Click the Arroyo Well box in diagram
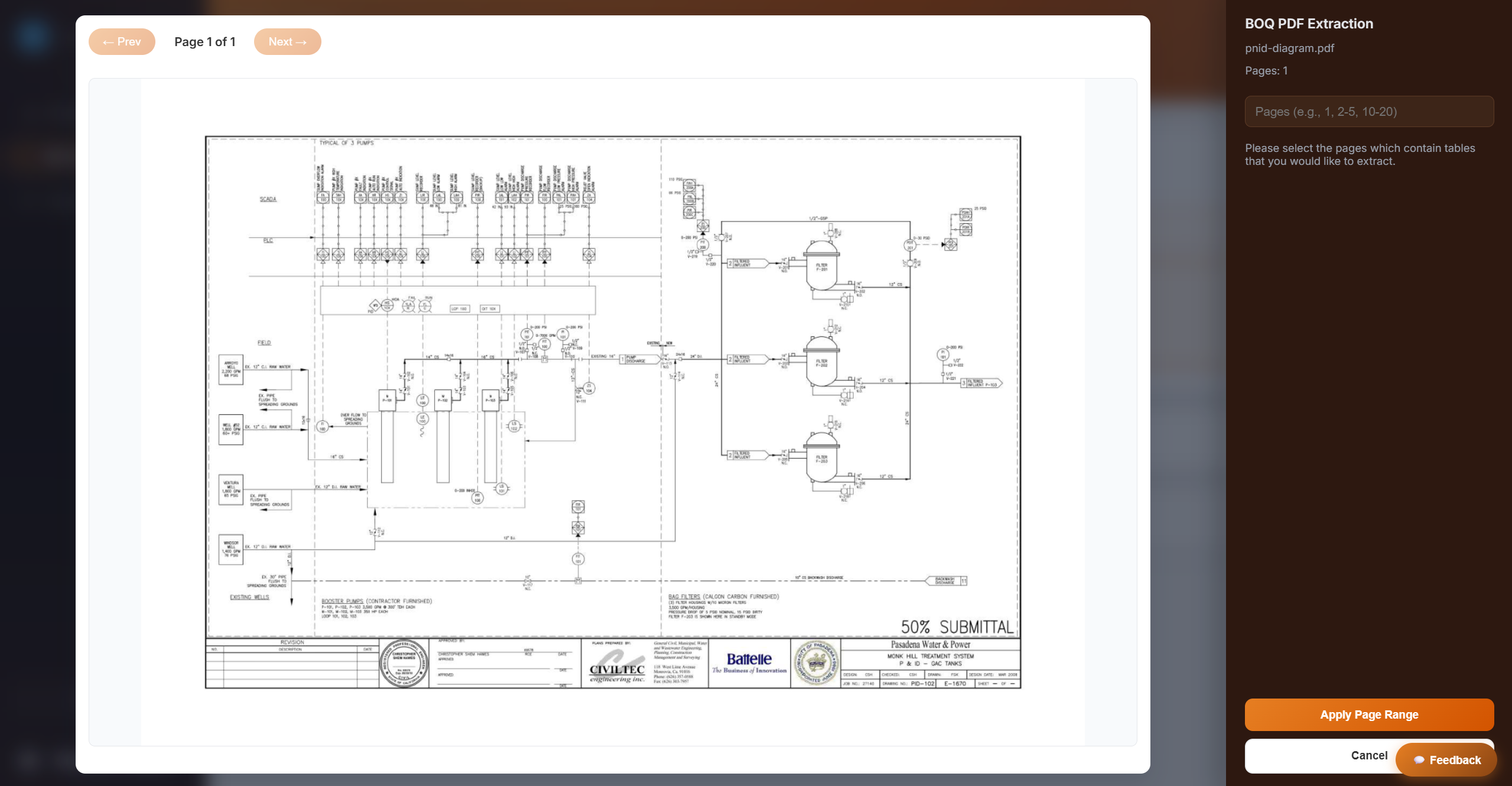Viewport: 1512px width, 786px height. pos(231,369)
